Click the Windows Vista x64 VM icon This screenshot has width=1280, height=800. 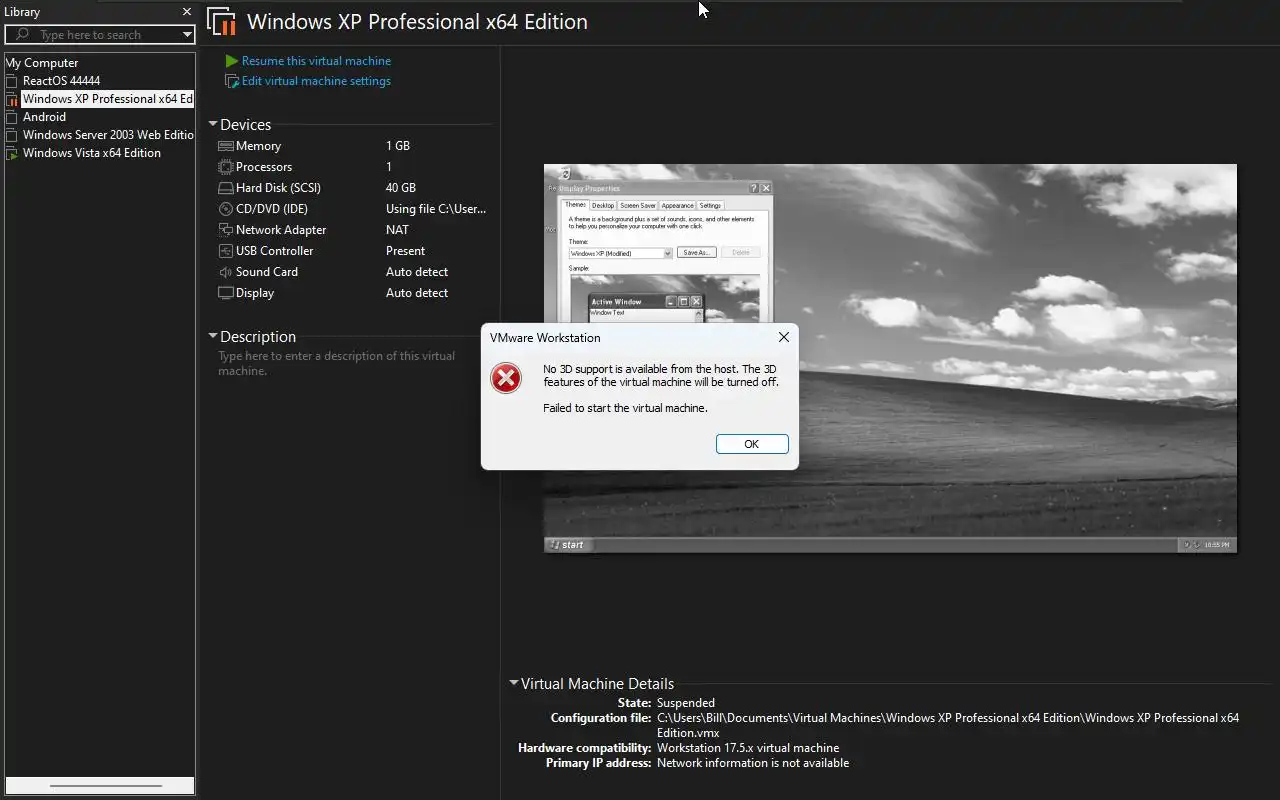point(12,153)
